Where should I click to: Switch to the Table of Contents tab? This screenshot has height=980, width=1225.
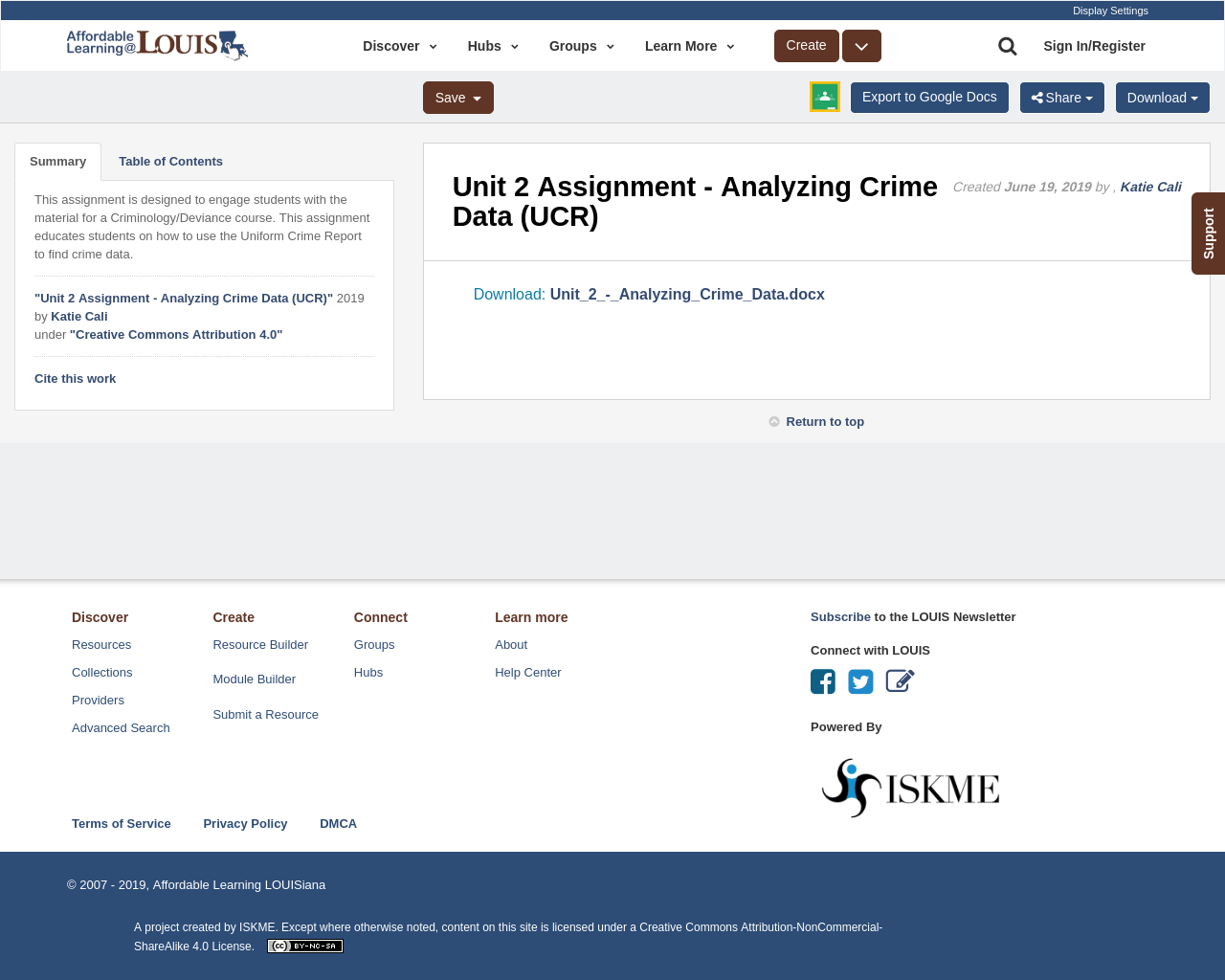[x=169, y=160]
